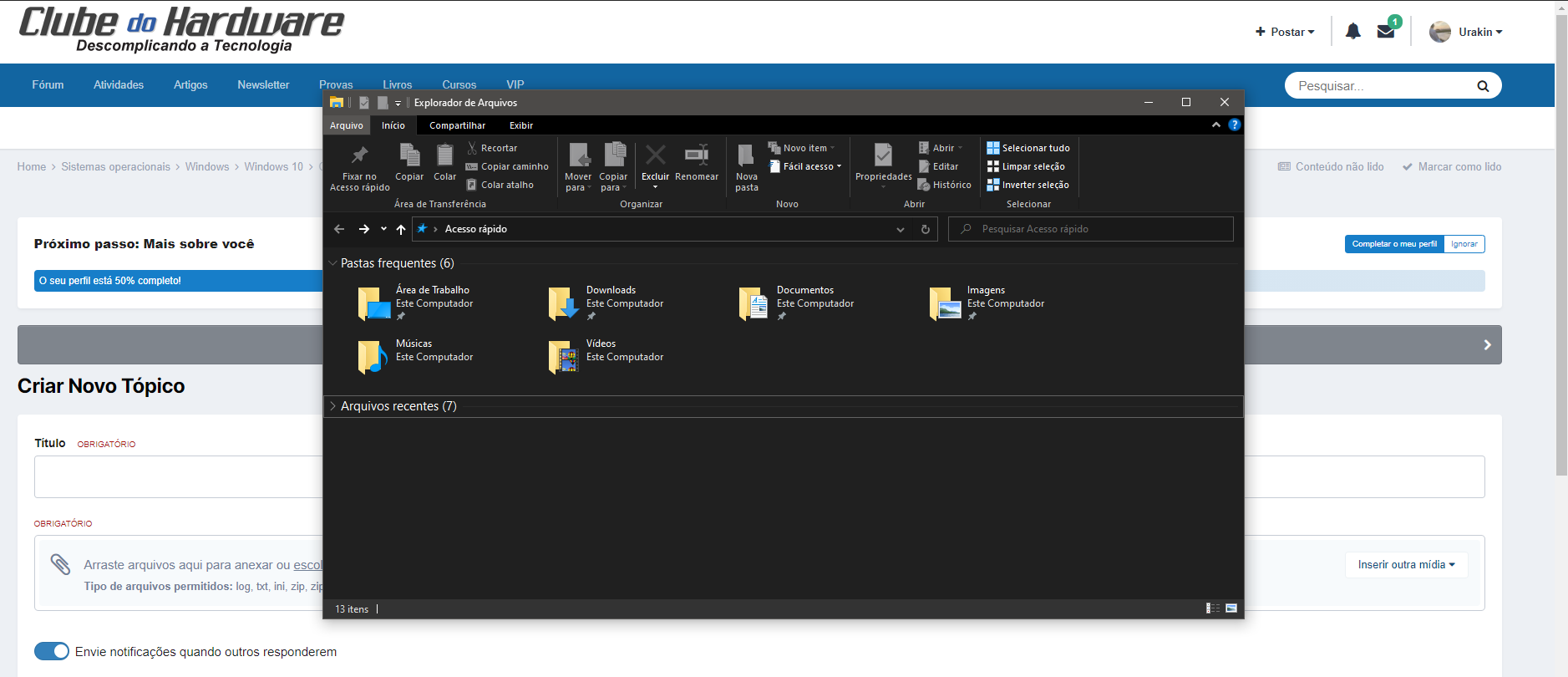Click the Pesquisar Acesso rápido field
1568x677 pixels.
click(x=1091, y=229)
